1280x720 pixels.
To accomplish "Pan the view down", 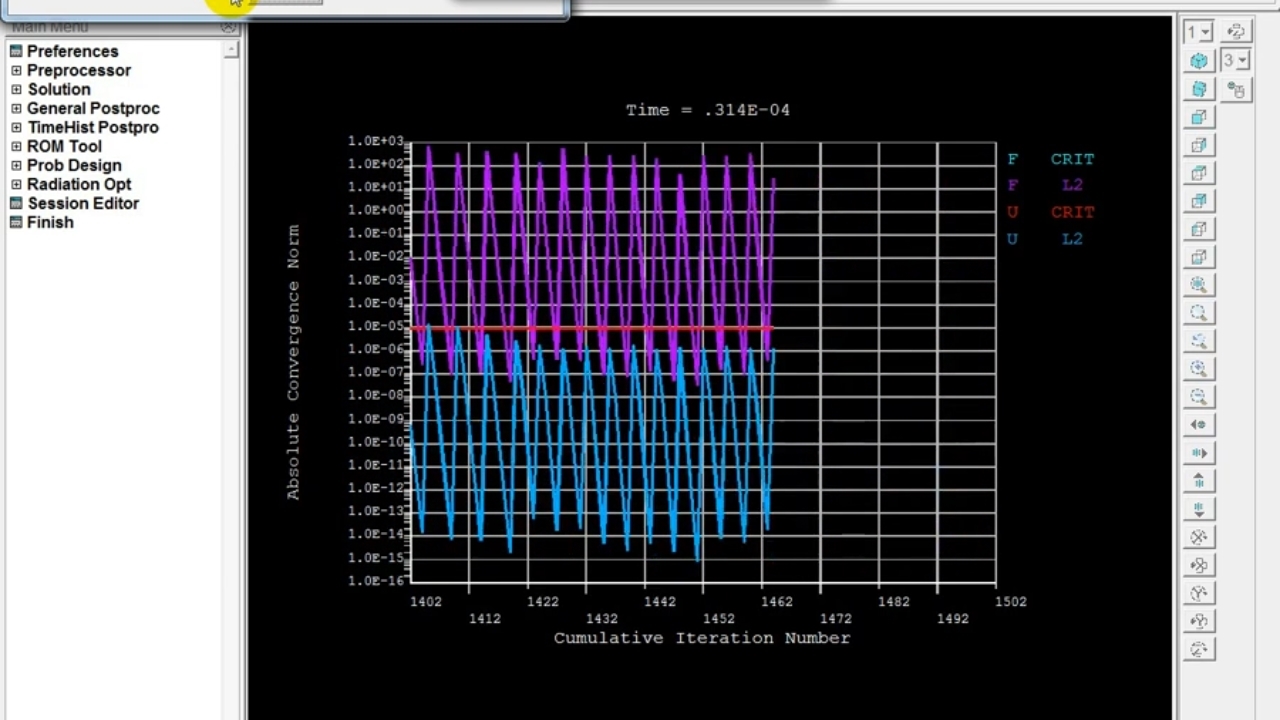I will tap(1198, 509).
